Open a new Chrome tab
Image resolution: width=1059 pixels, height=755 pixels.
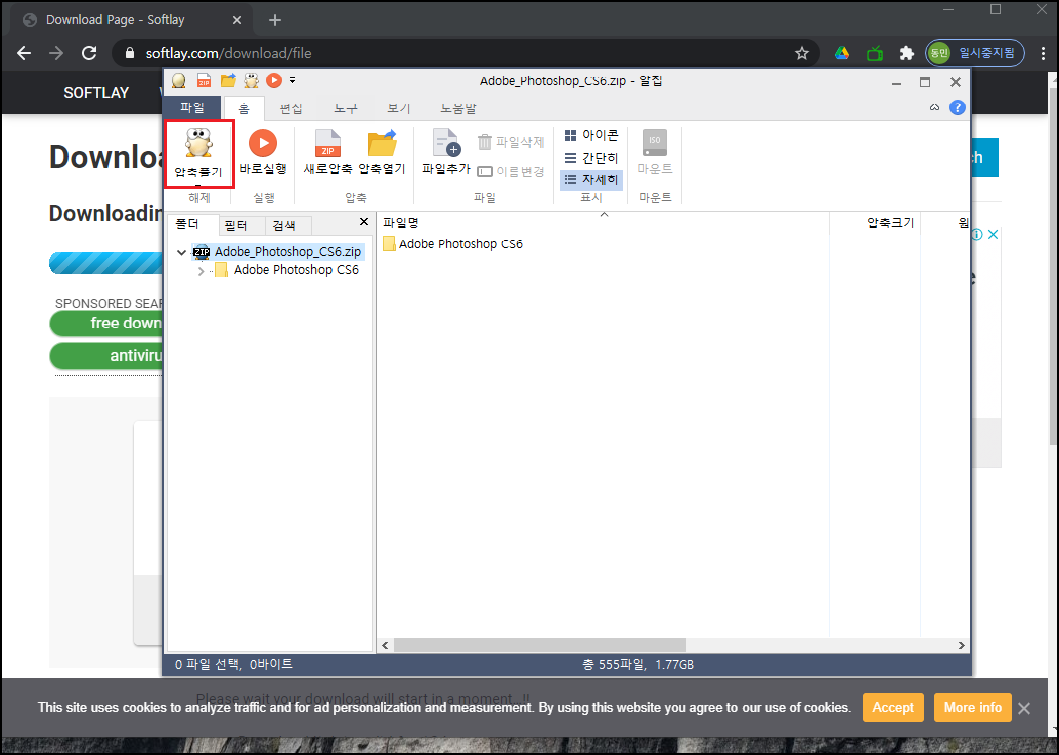coord(275,20)
